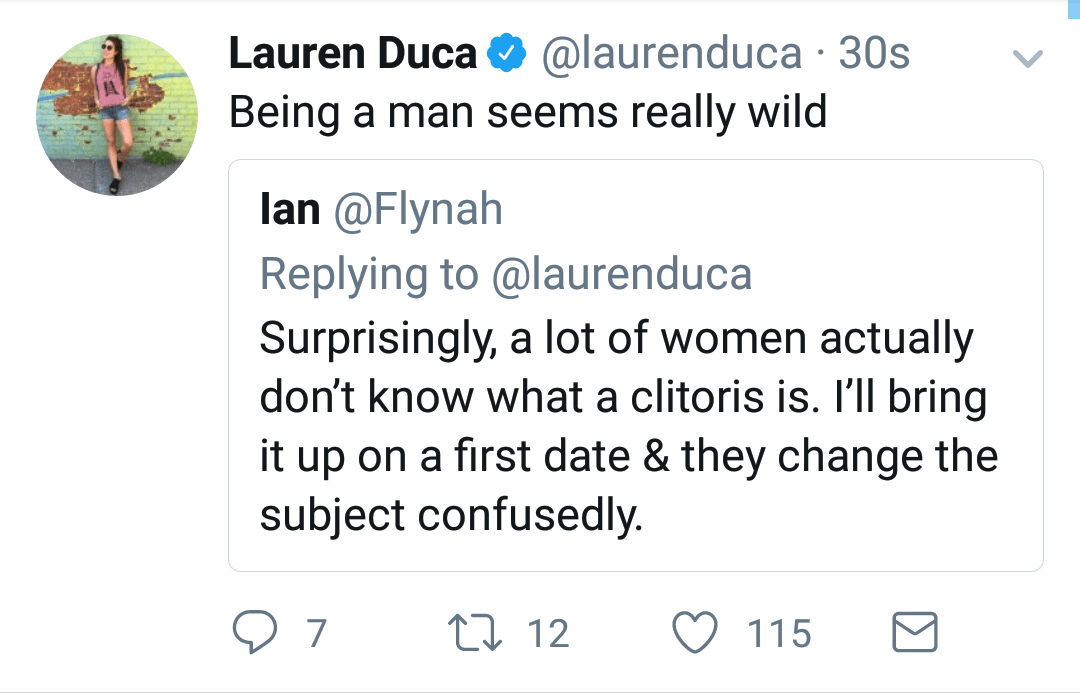Open the 30s timestamp link
This screenshot has width=1080, height=699.
coord(874,54)
